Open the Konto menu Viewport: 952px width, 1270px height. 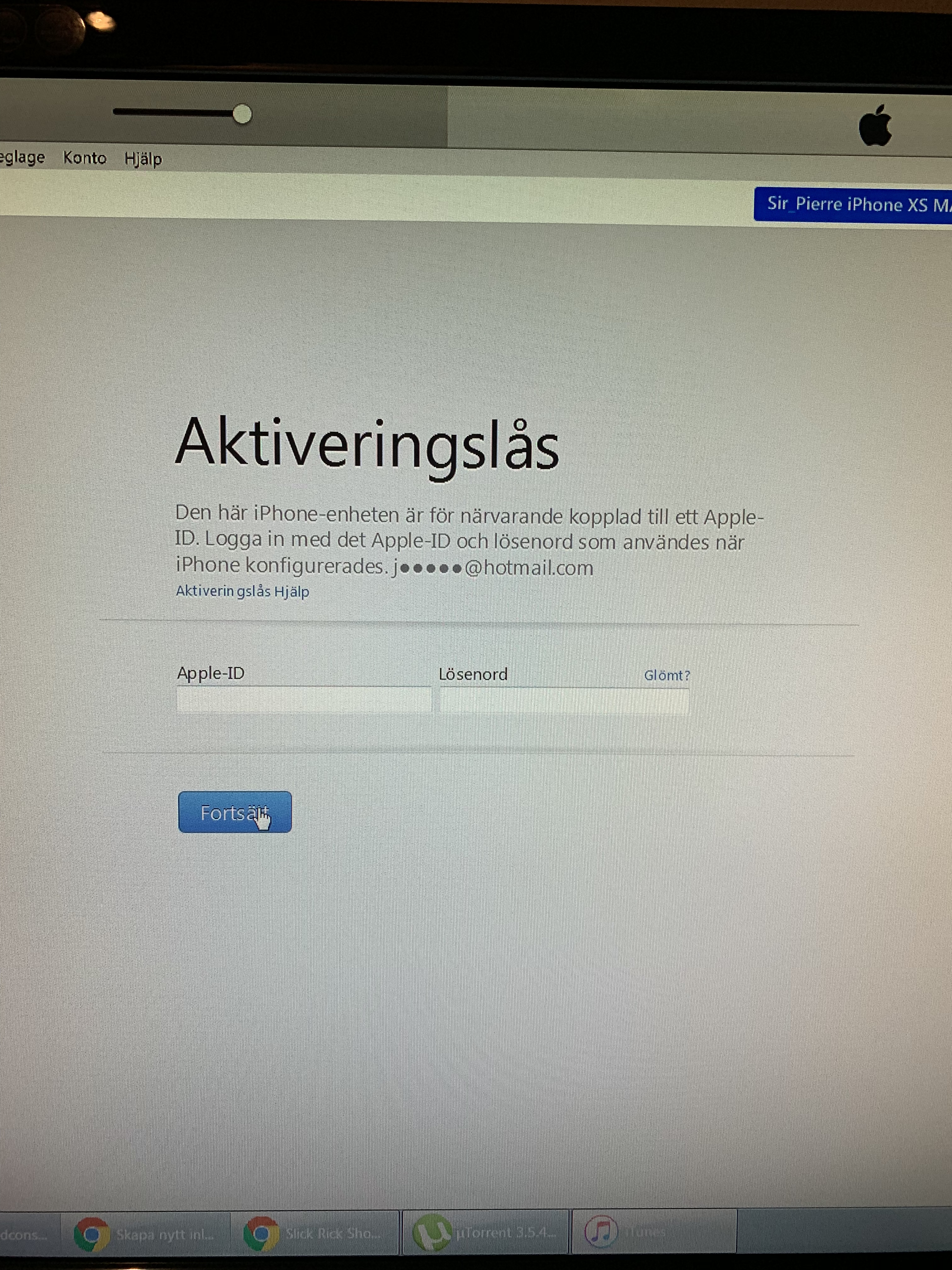[85, 157]
